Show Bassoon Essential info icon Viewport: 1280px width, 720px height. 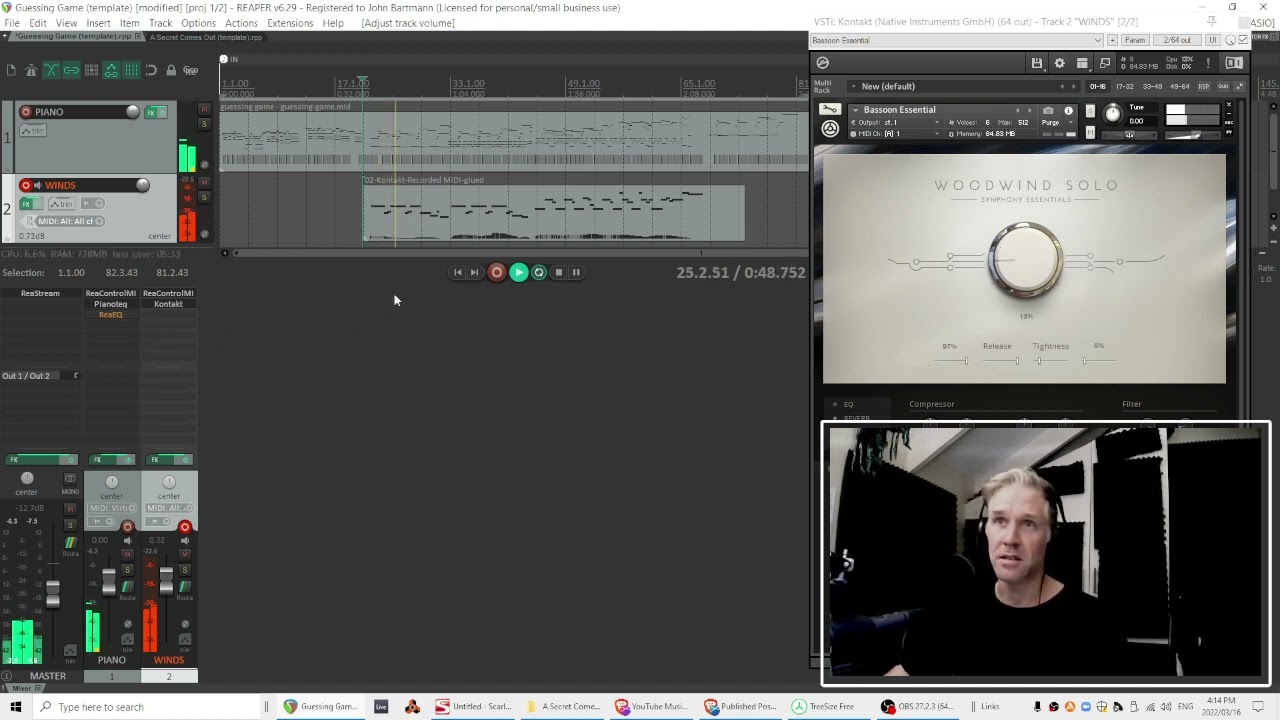[x=1068, y=111]
